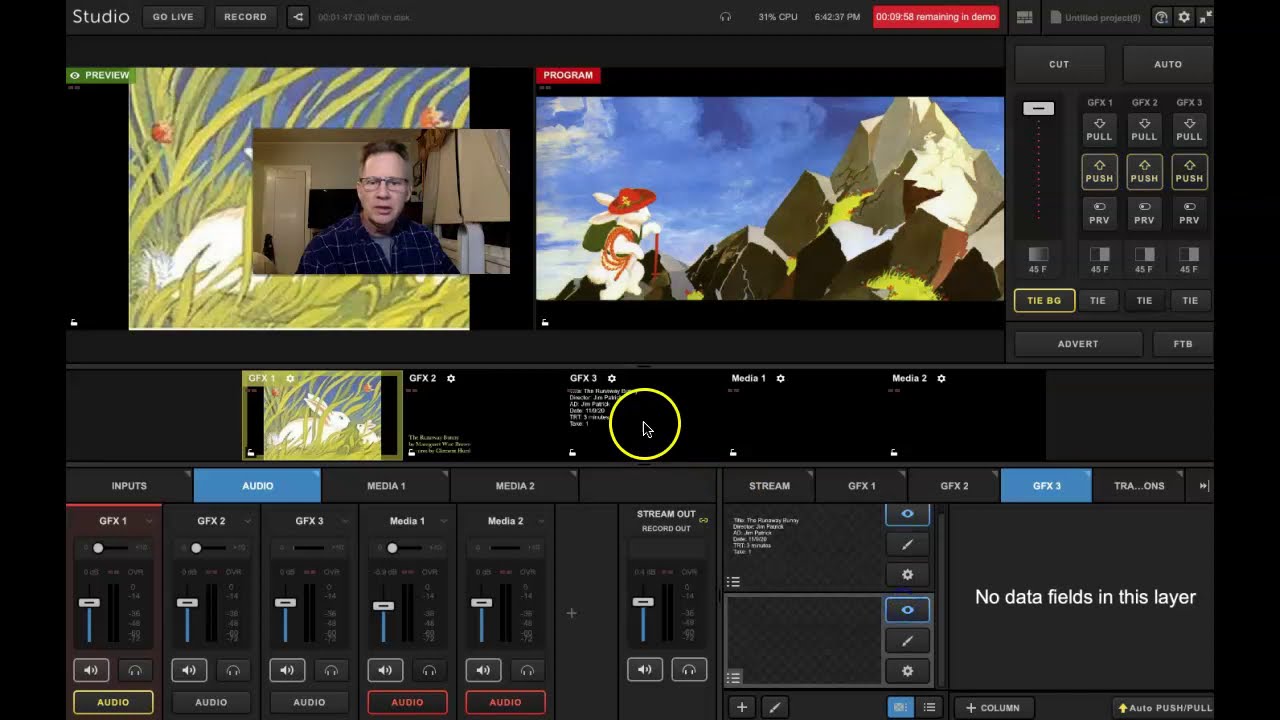The image size is (1280, 720).
Task: Open Media 2 source settings gear
Action: (941, 379)
